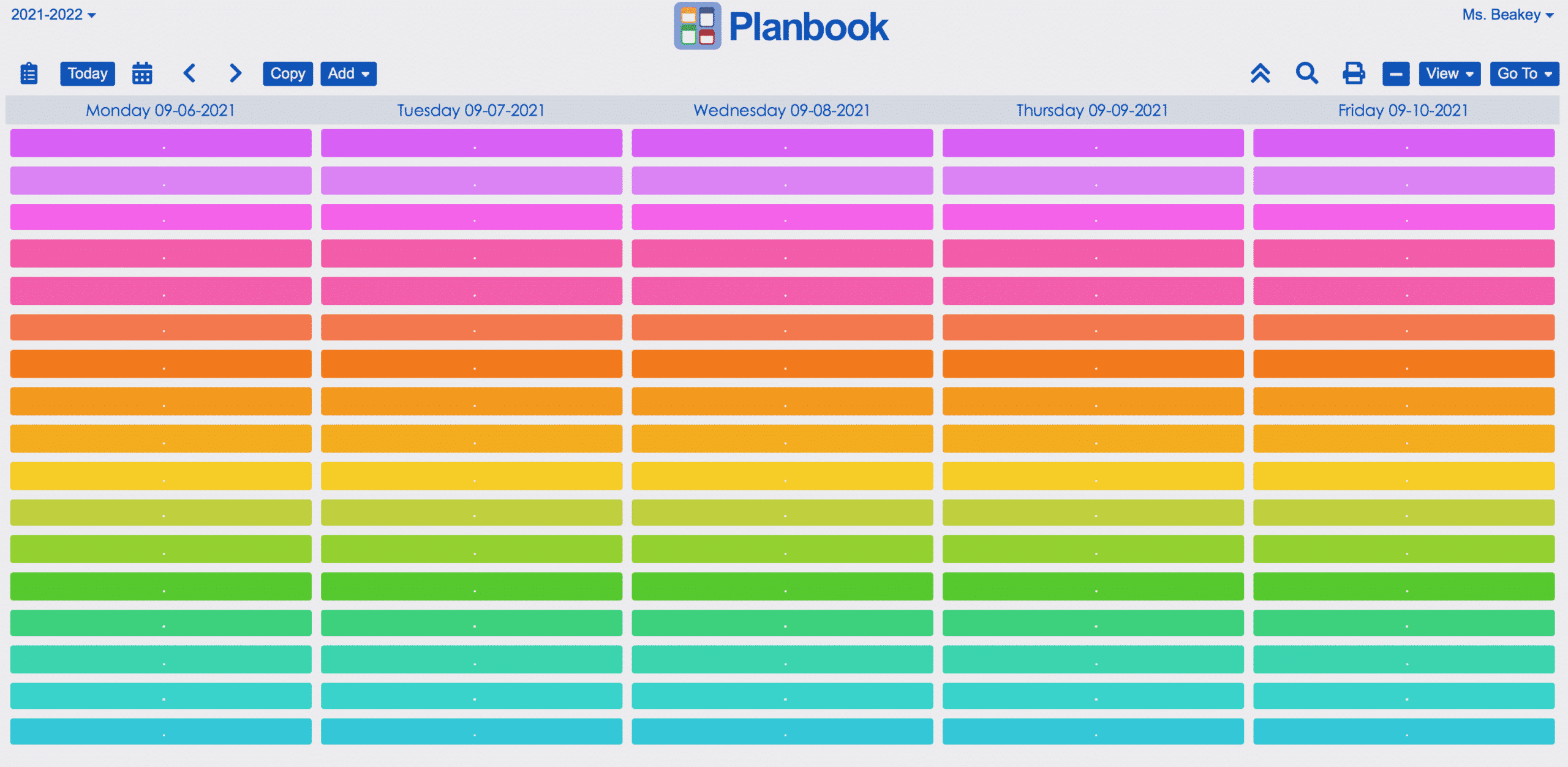
Task: Click the Planbook logo
Action: click(x=781, y=26)
